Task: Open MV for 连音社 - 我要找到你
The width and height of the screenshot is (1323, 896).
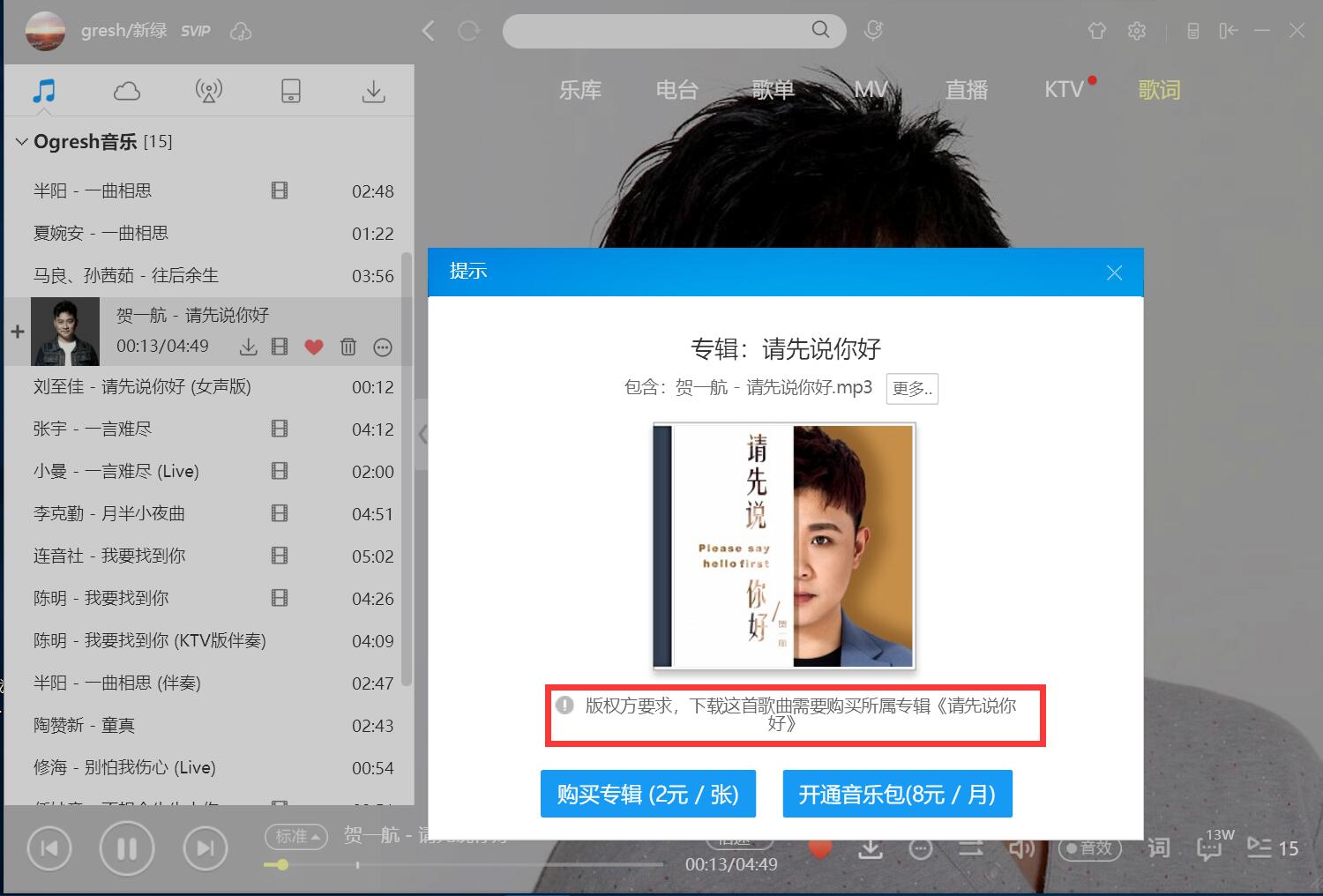Action: pyautogui.click(x=280, y=556)
